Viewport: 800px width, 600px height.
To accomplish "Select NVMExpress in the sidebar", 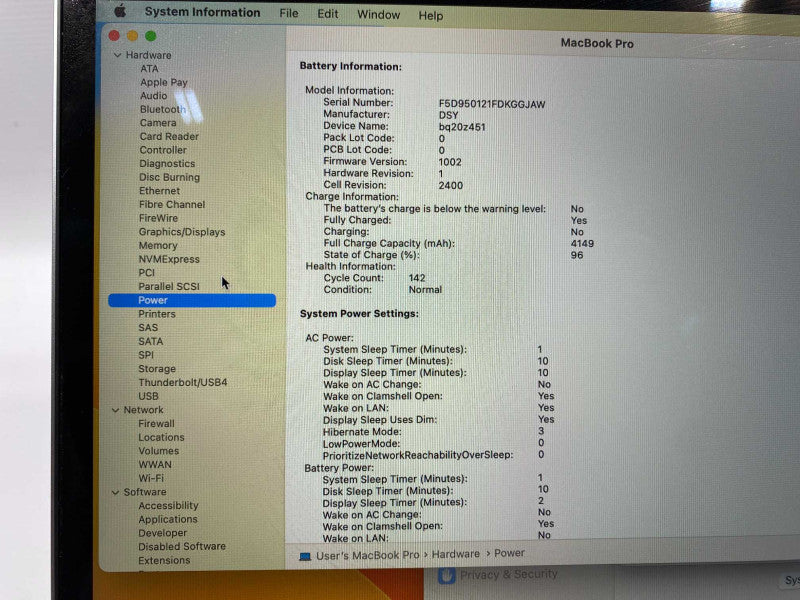I will click(169, 259).
